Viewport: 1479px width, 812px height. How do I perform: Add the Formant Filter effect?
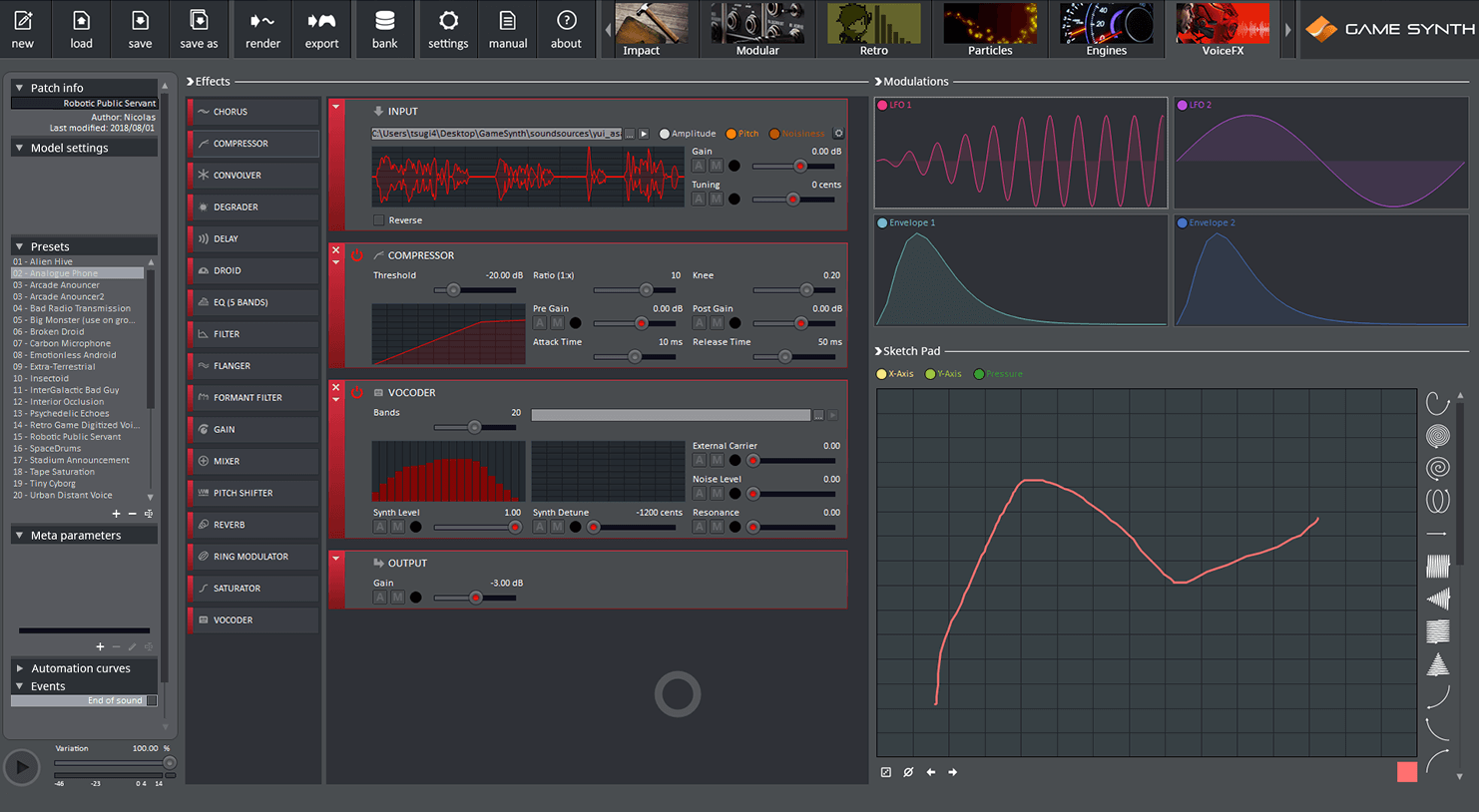(x=254, y=398)
